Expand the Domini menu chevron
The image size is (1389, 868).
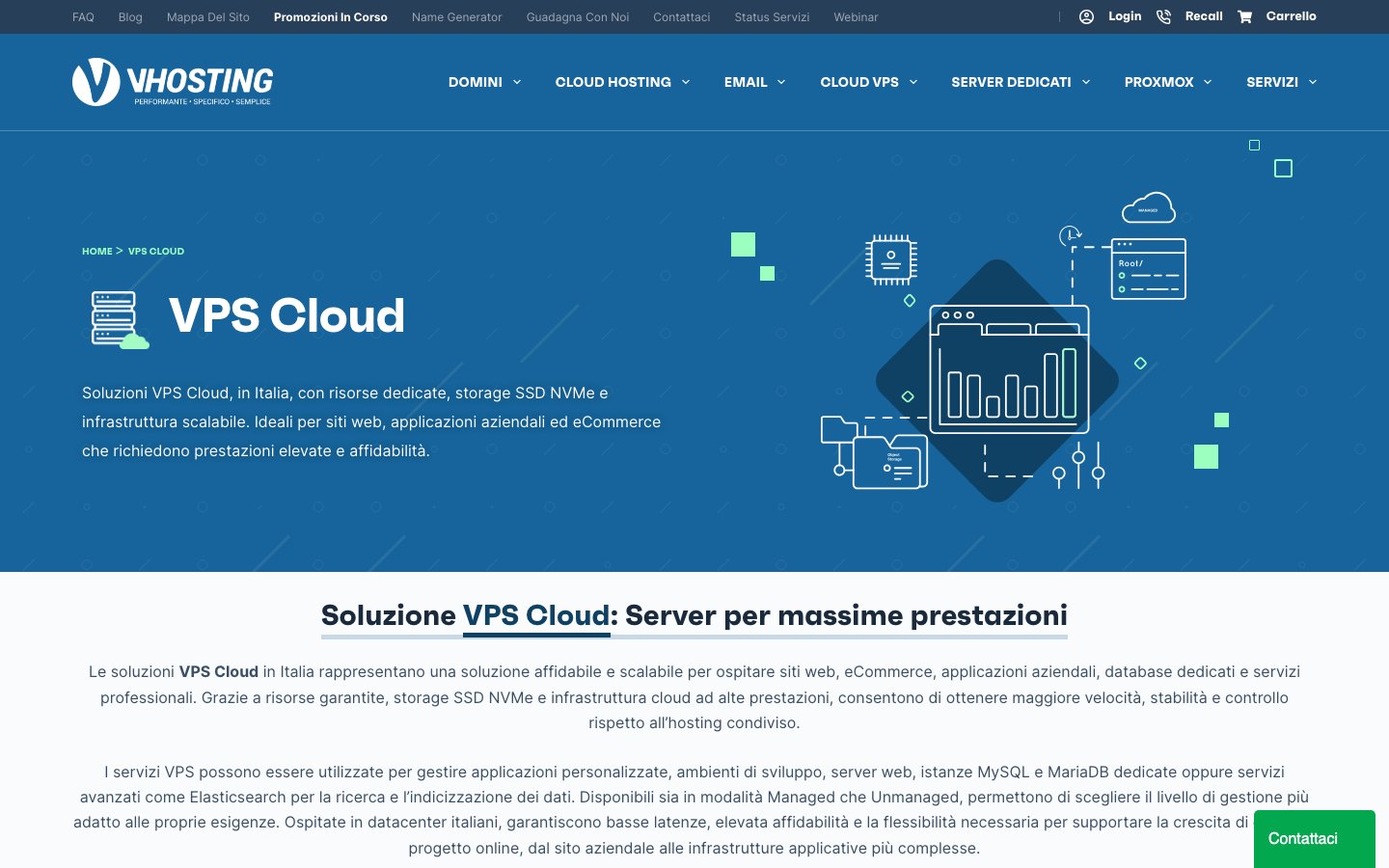pyautogui.click(x=517, y=82)
